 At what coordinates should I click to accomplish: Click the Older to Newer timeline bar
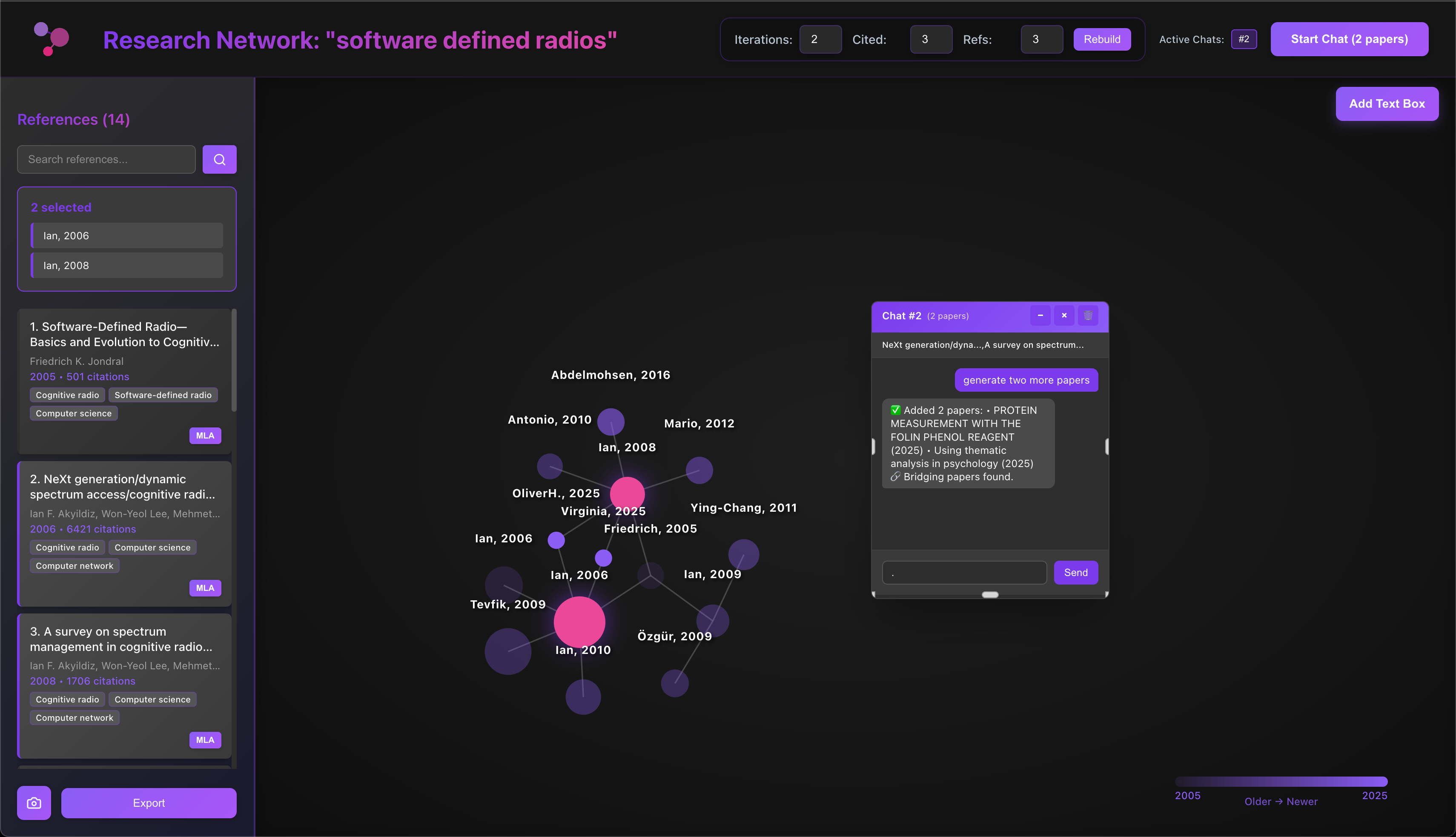pyautogui.click(x=1281, y=782)
